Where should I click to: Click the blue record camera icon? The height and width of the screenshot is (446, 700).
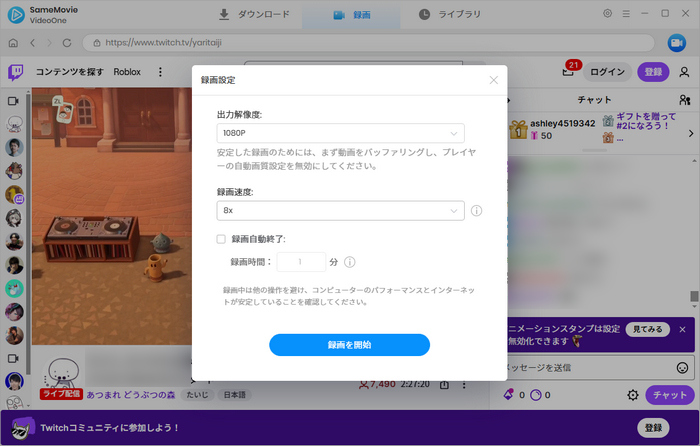[676, 43]
